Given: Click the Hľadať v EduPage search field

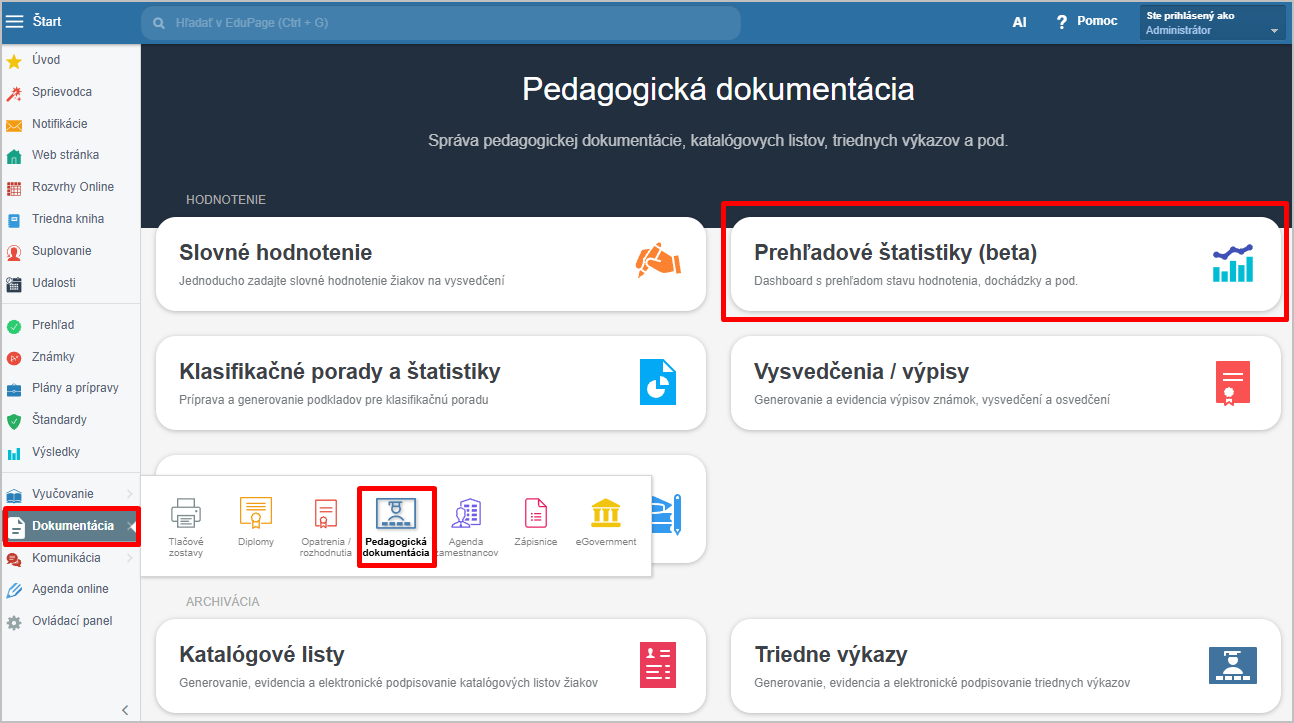Looking at the screenshot, I should click(440, 22).
